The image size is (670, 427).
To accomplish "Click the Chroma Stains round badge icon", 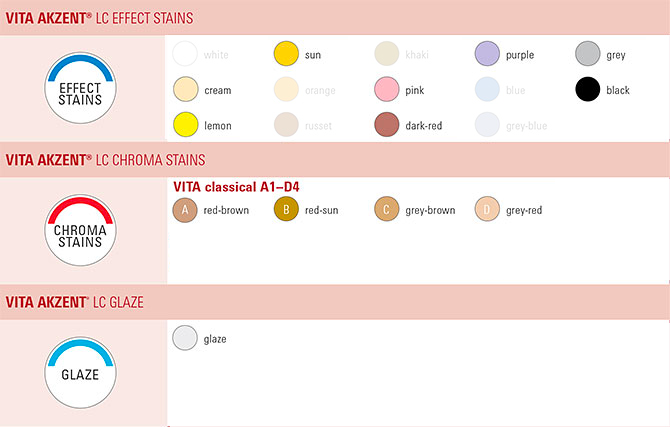I will point(80,230).
